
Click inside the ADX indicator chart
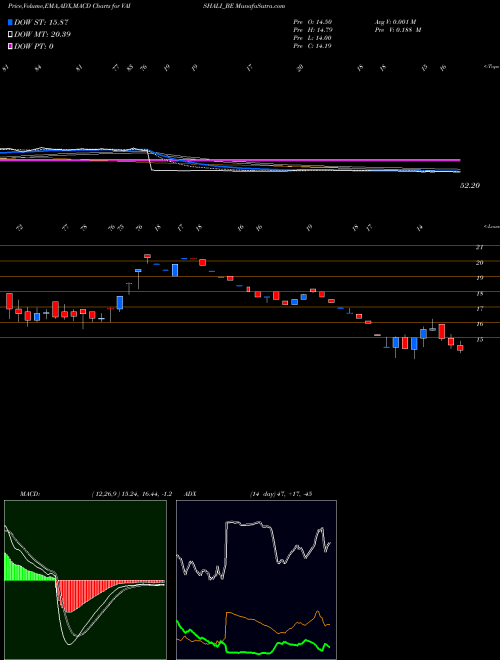click(x=256, y=580)
